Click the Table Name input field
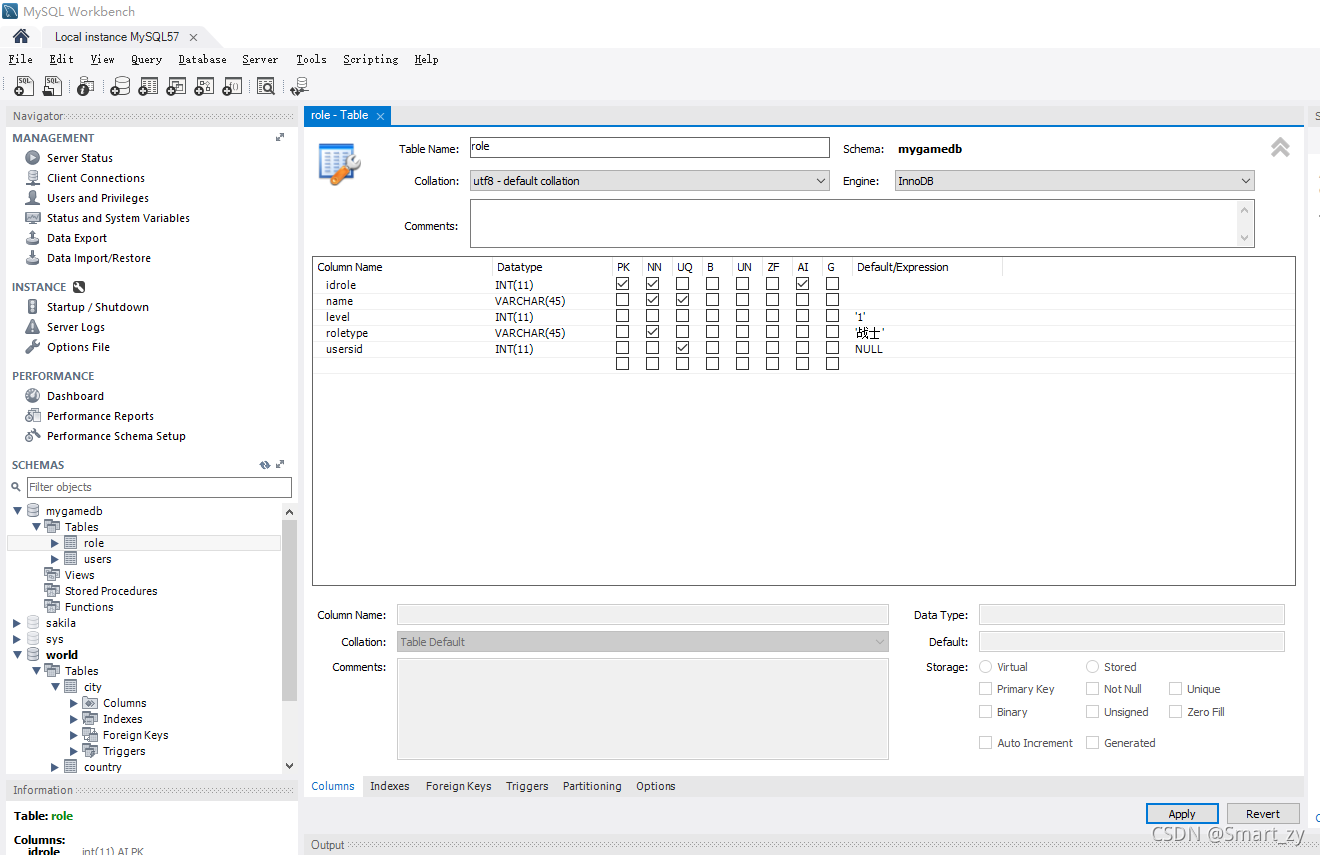The height and width of the screenshot is (855, 1320). 650,148
